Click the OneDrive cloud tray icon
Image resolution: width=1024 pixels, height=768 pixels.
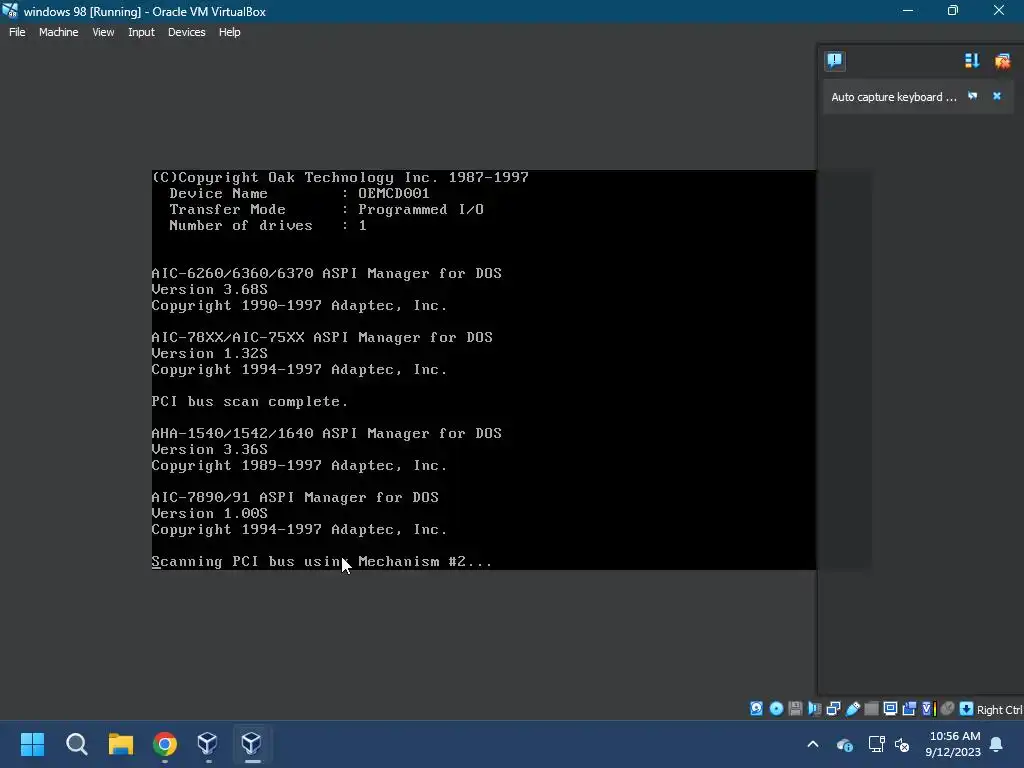[x=844, y=744]
